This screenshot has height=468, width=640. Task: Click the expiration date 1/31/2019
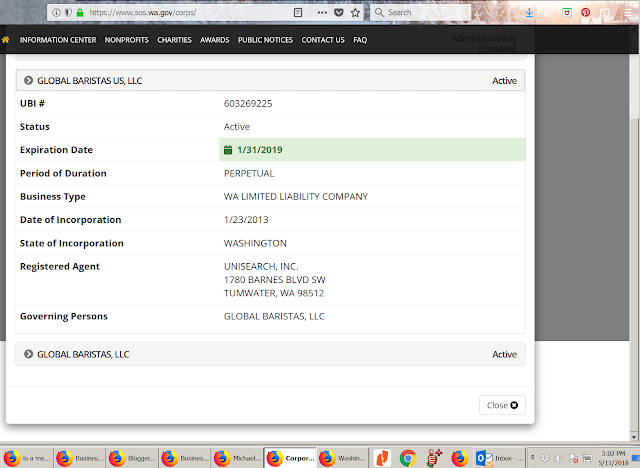[260, 150]
